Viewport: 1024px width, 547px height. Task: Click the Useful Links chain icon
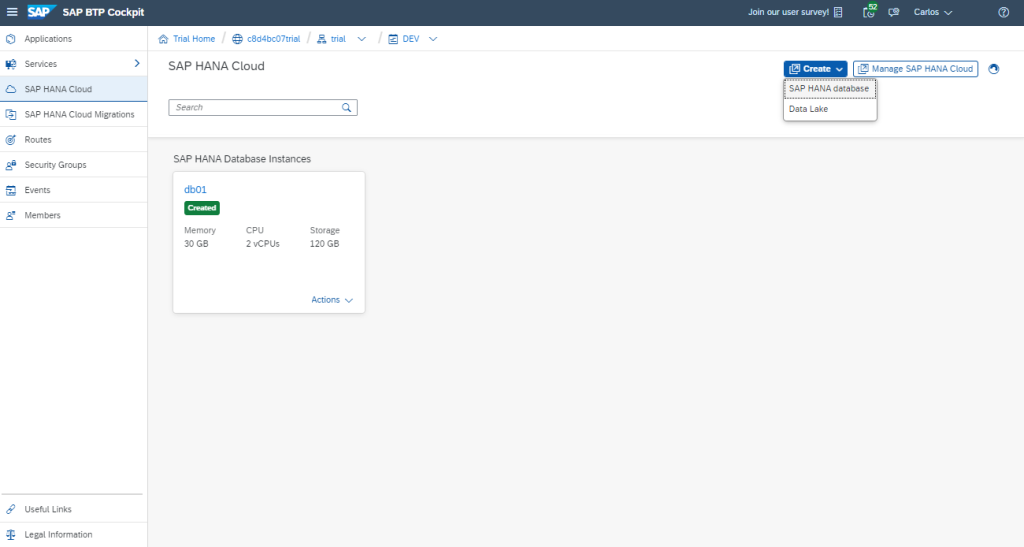click(10, 509)
